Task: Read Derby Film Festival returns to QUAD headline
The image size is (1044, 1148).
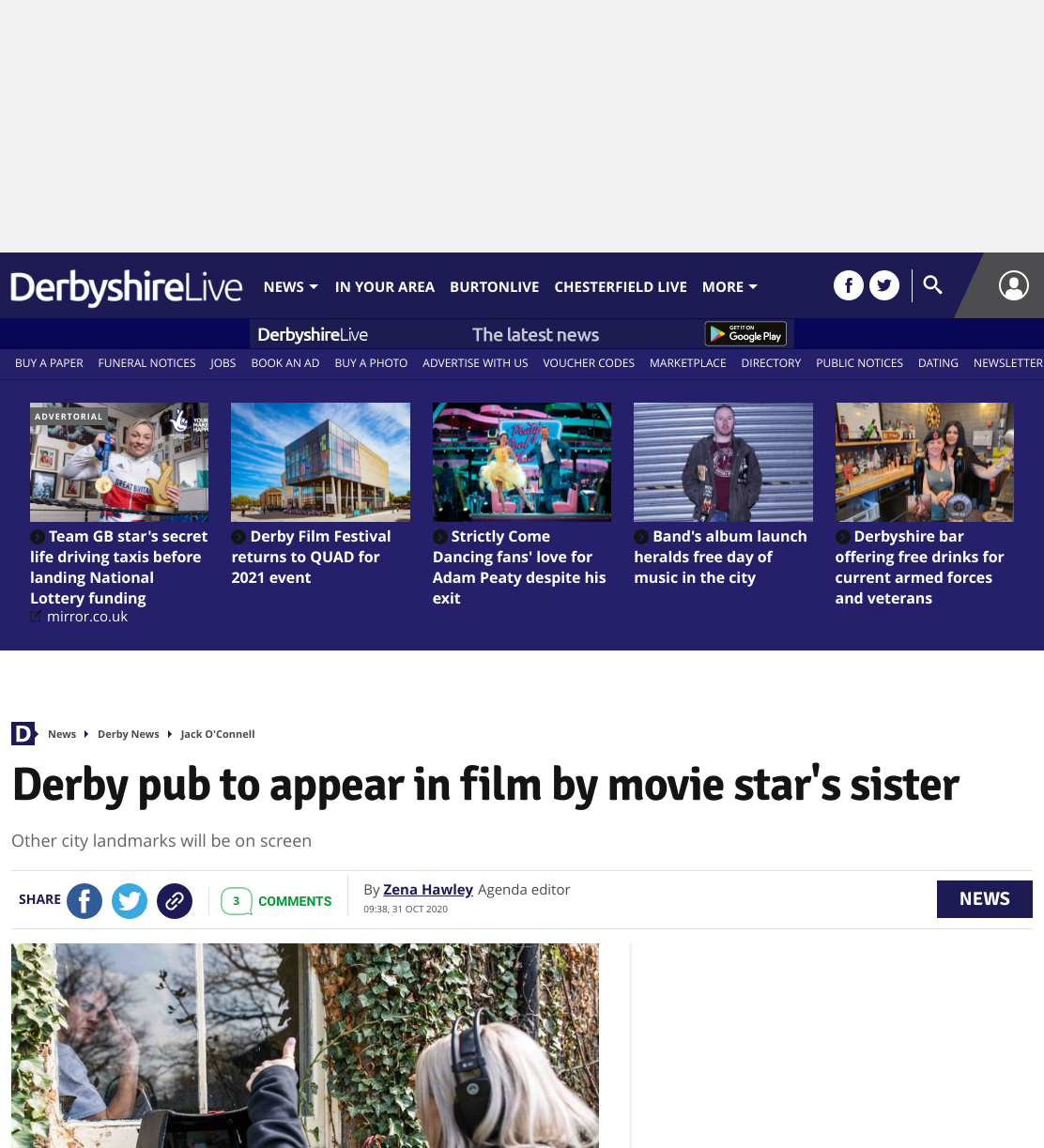Action: click(312, 557)
